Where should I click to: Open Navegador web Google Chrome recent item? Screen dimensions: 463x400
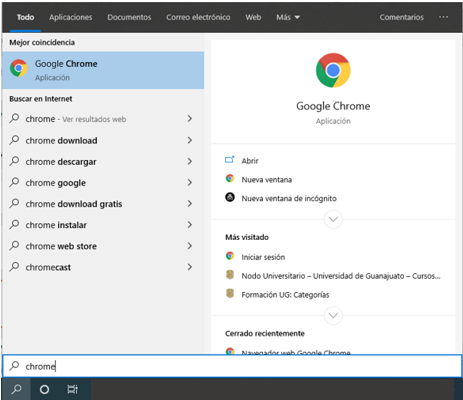click(x=296, y=352)
